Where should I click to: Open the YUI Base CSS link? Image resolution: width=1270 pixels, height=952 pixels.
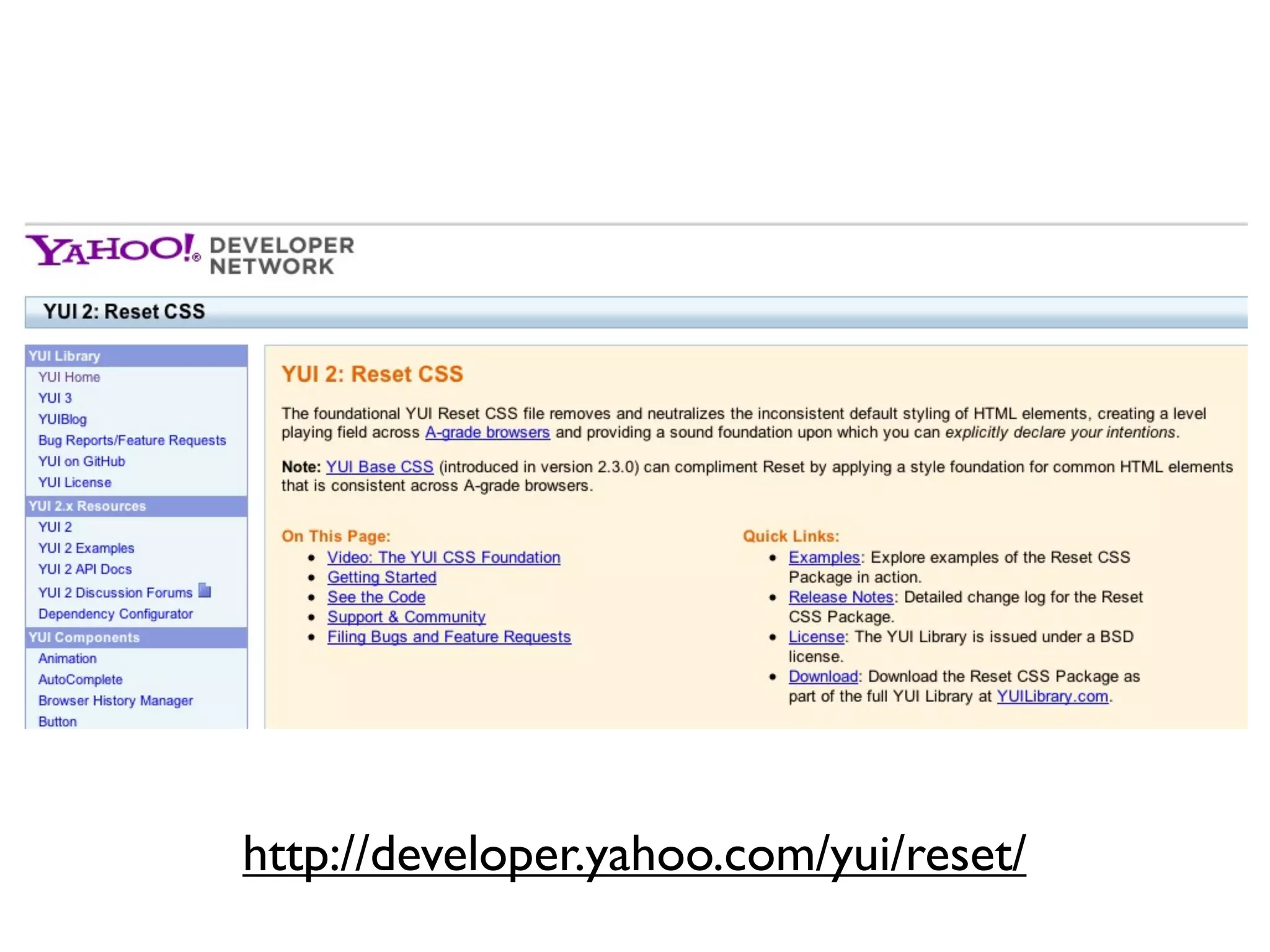coord(380,467)
